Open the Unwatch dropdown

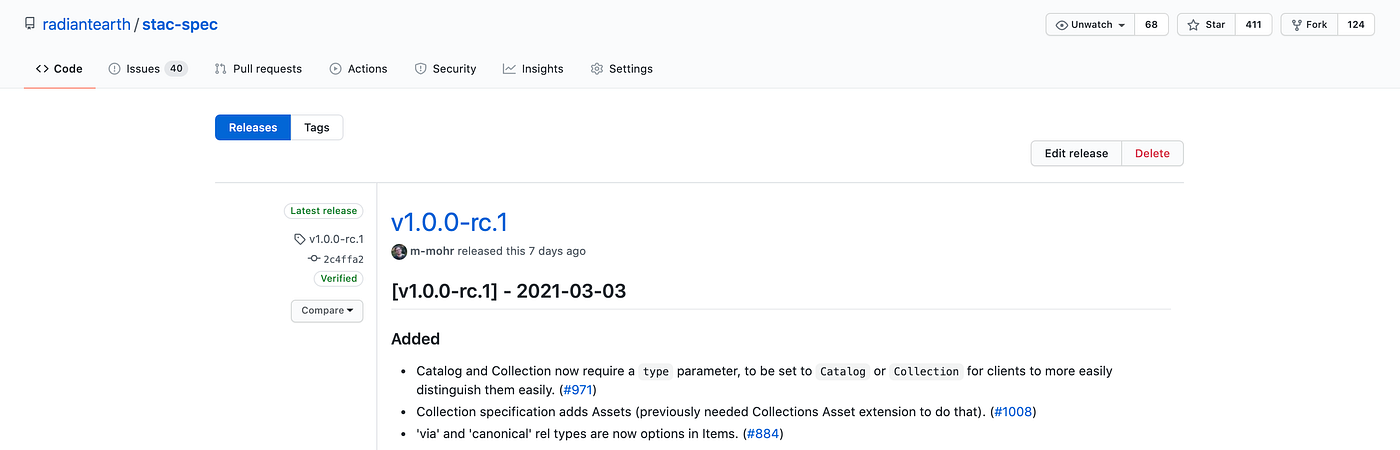[x=1090, y=25]
